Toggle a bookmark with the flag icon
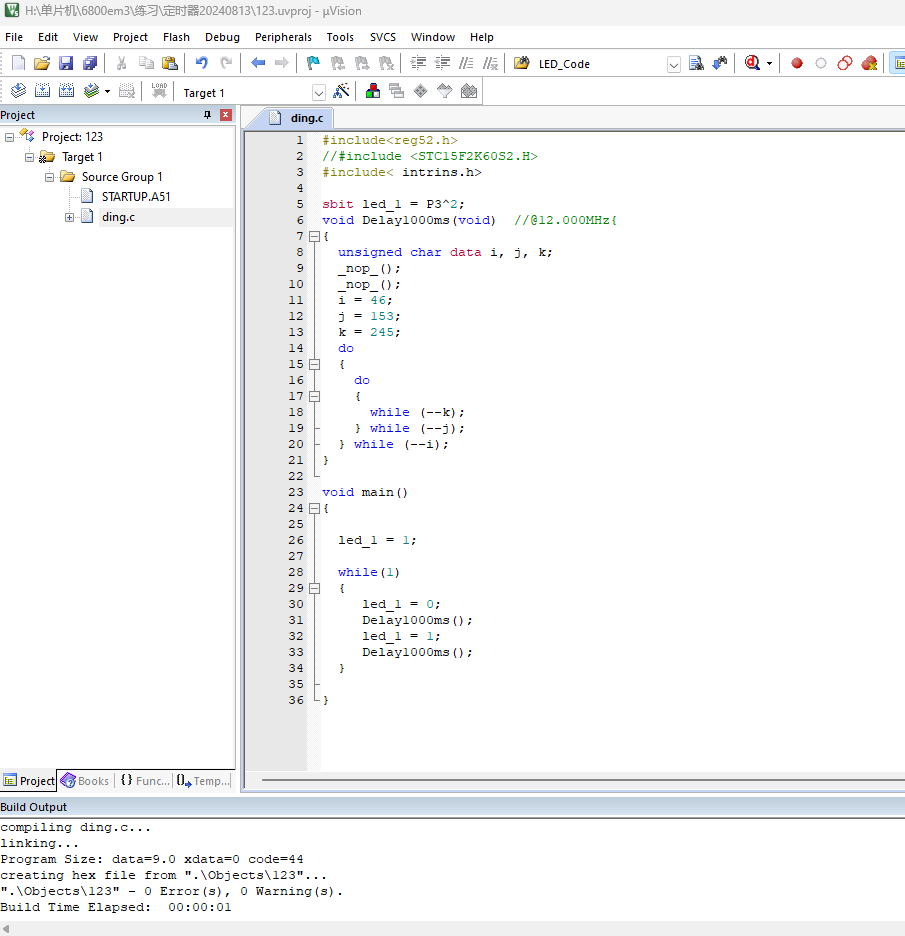This screenshot has width=905, height=936. tap(313, 63)
